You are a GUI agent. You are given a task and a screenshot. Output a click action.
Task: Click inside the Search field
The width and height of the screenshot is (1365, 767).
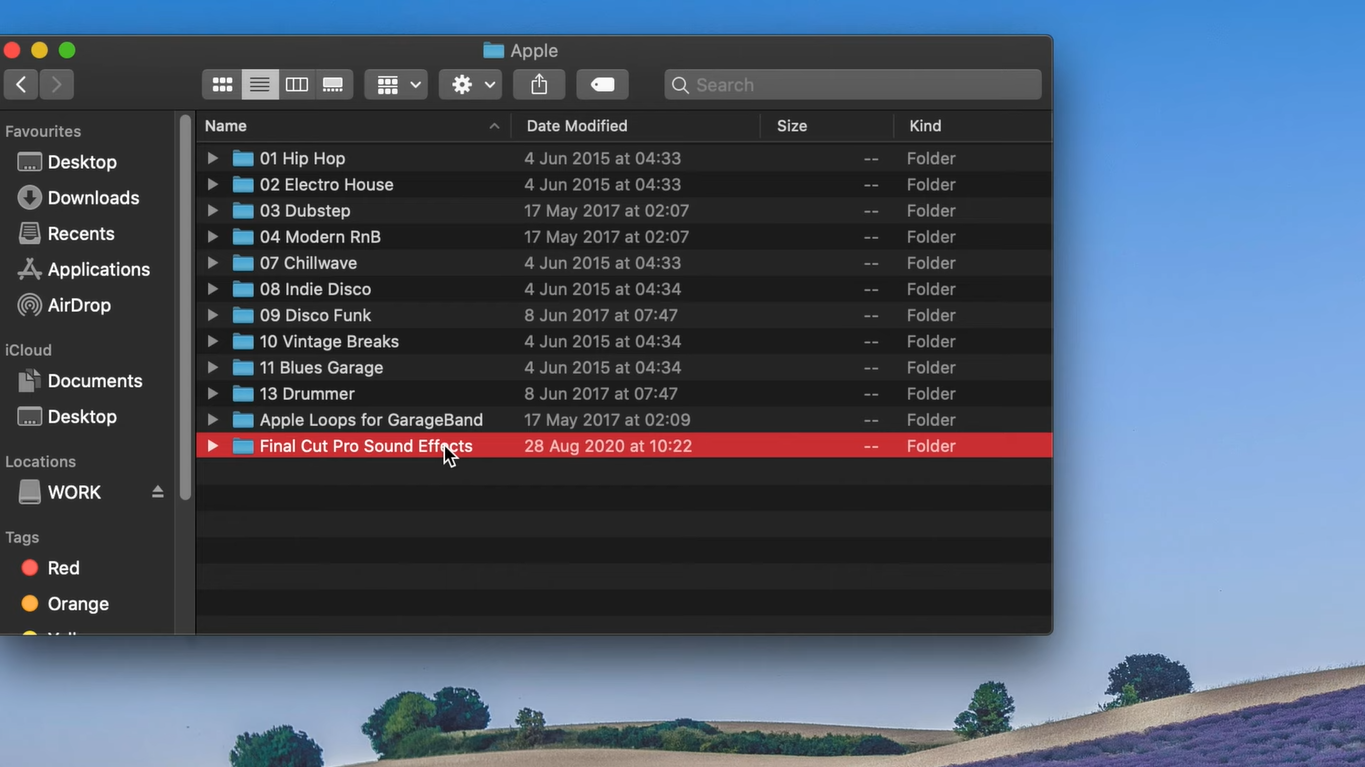pyautogui.click(x=852, y=85)
